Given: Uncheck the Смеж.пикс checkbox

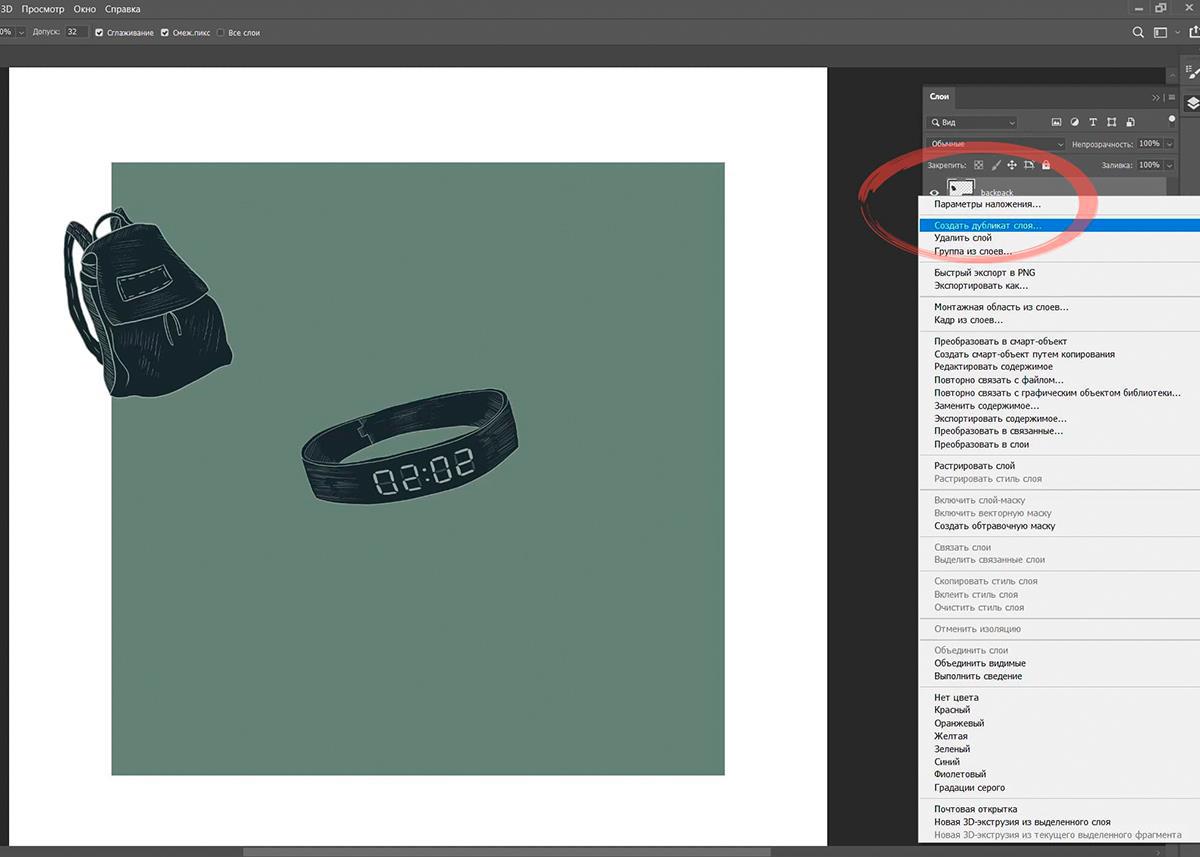Looking at the screenshot, I should [x=165, y=33].
